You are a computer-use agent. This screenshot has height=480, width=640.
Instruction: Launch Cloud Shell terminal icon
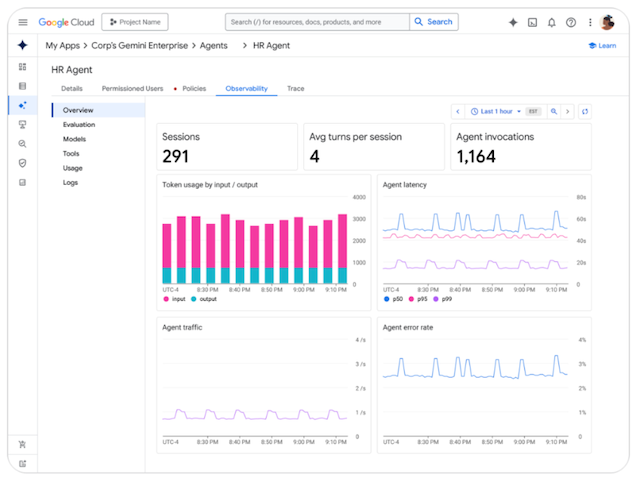pos(532,22)
